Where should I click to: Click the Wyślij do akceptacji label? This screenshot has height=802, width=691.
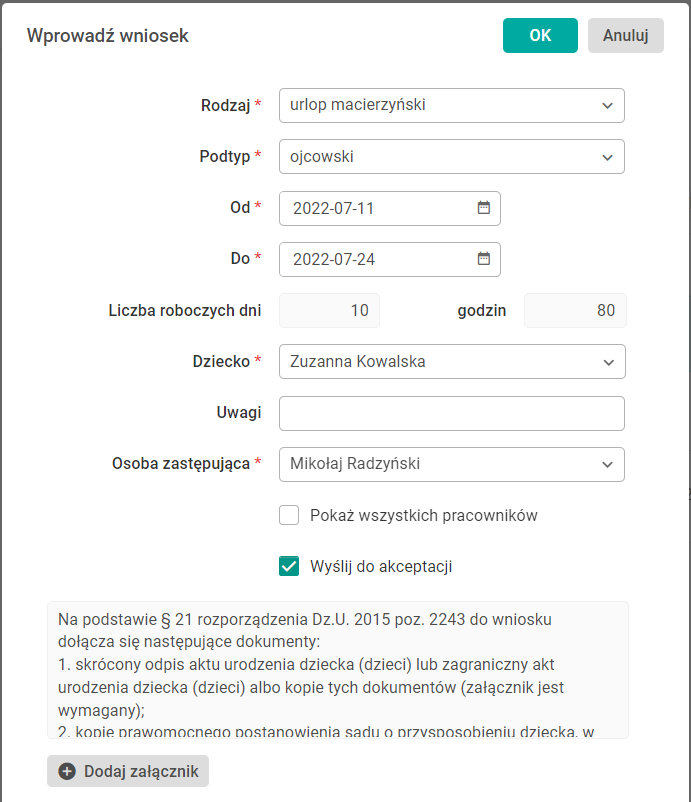pos(381,567)
